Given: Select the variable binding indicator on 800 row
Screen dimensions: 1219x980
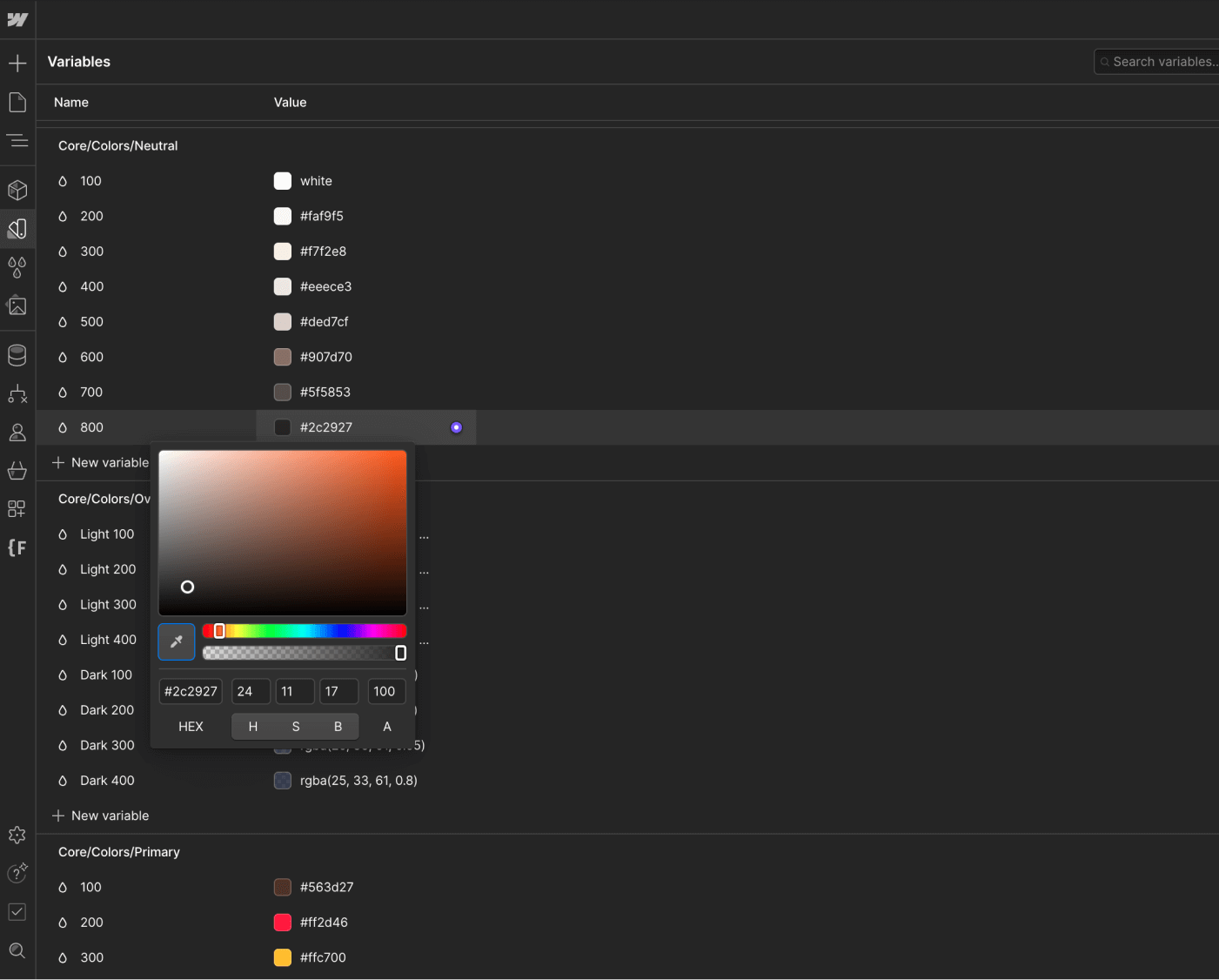Looking at the screenshot, I should click(456, 427).
